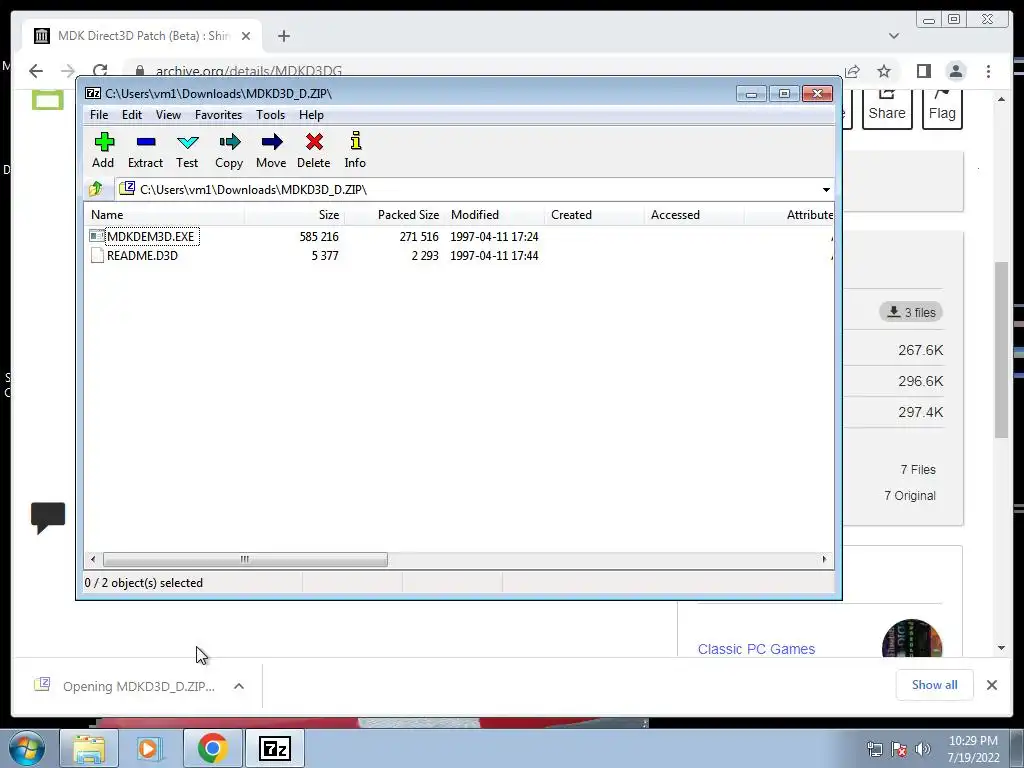Sort by the Created column header
The image size is (1024, 768).
point(594,215)
